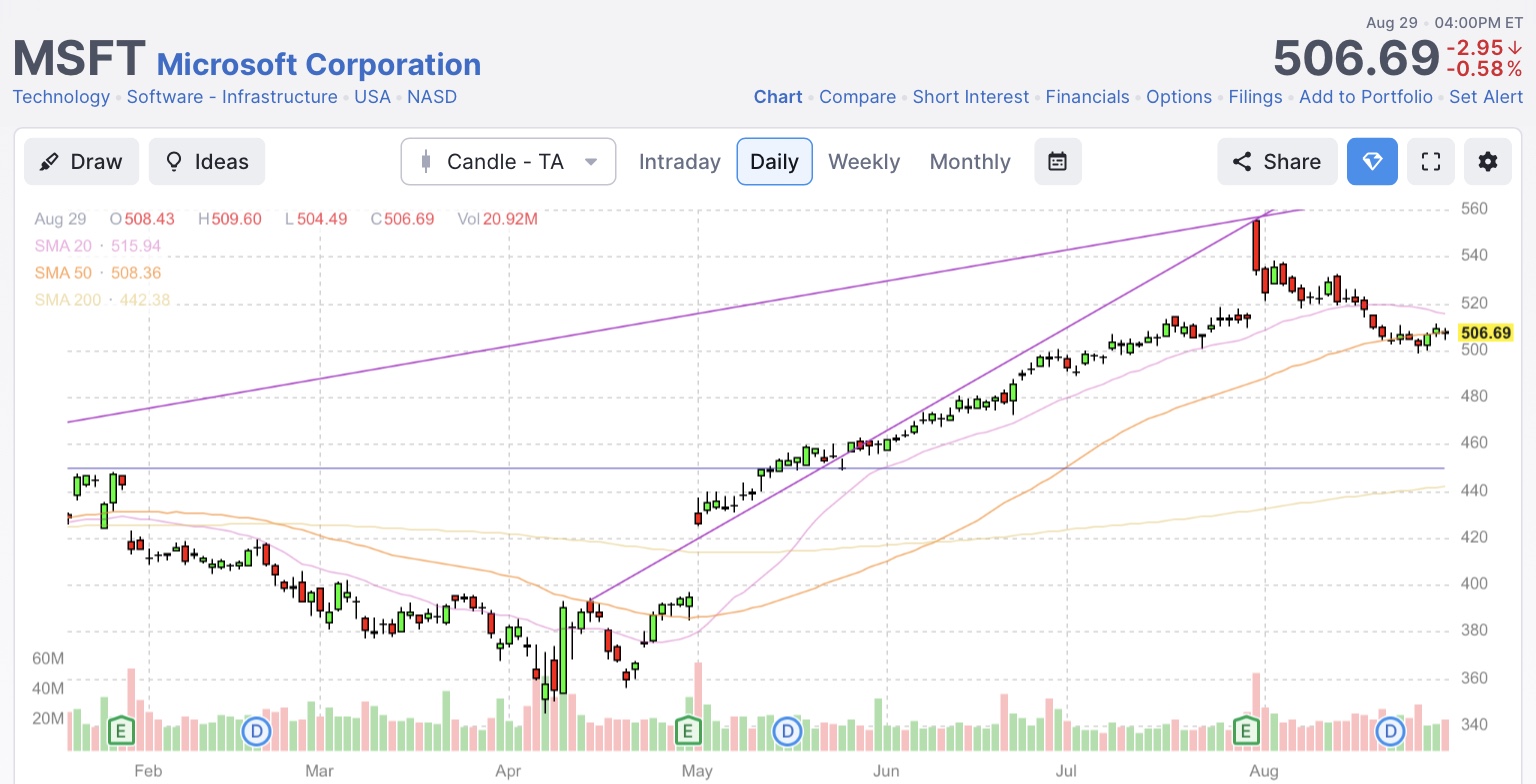Go to the Financials tab

coord(1087,97)
